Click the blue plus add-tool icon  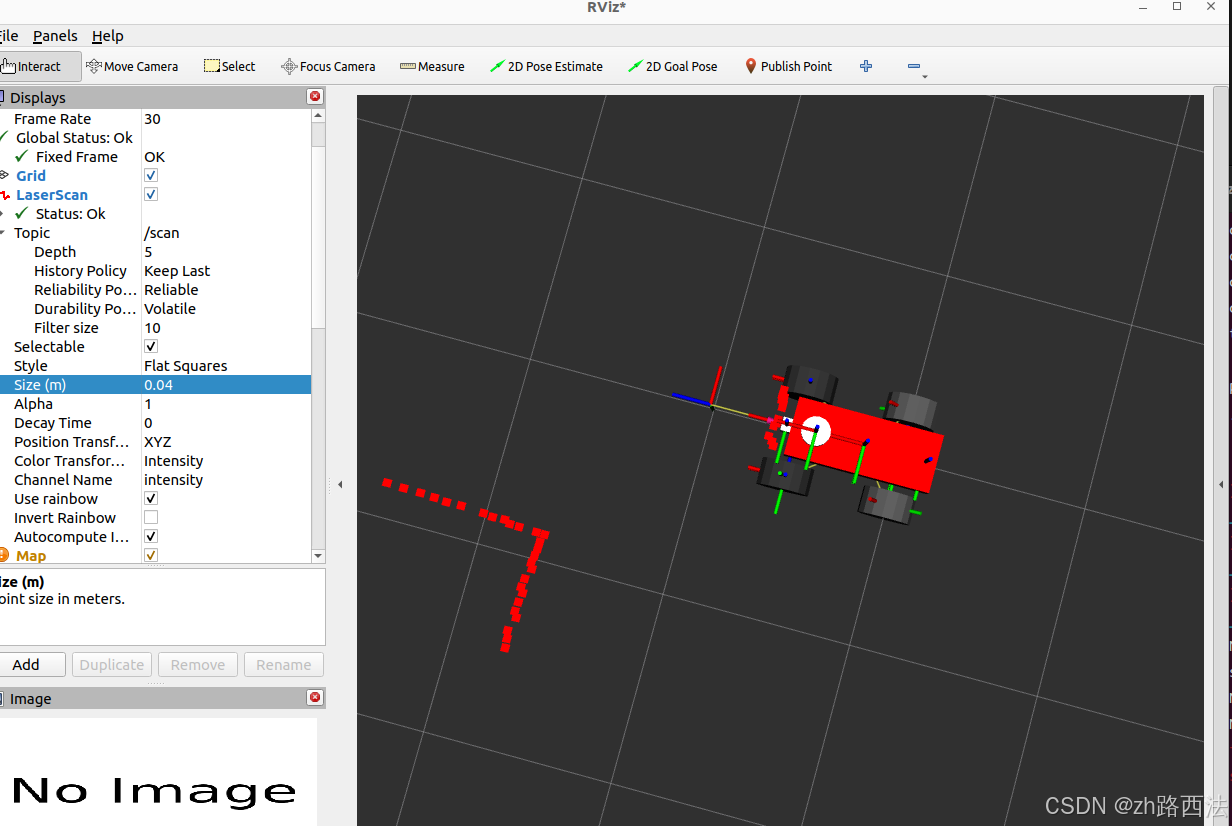tap(866, 66)
